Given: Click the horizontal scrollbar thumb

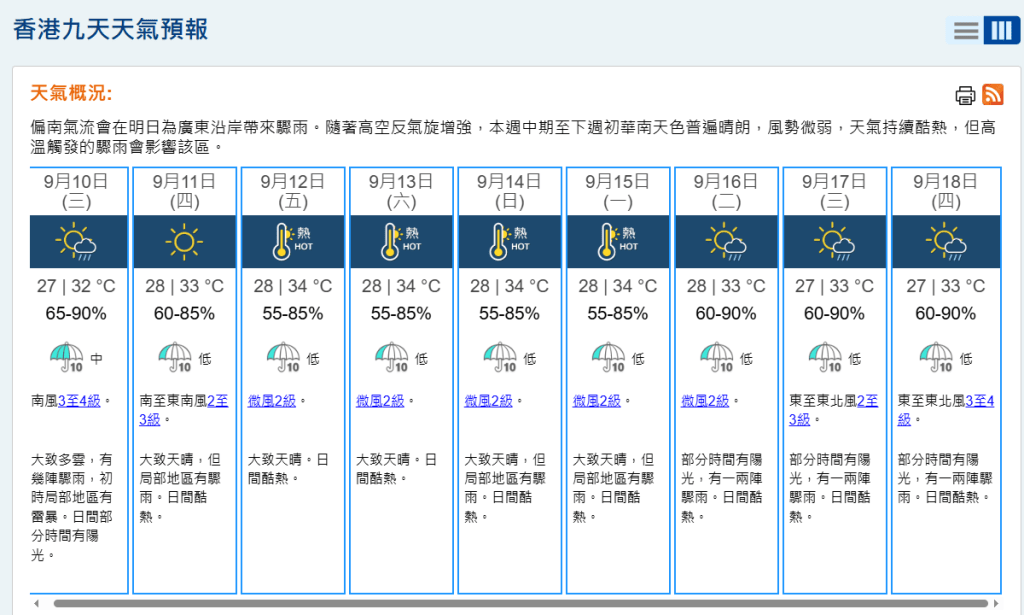Looking at the screenshot, I should click(x=520, y=603).
